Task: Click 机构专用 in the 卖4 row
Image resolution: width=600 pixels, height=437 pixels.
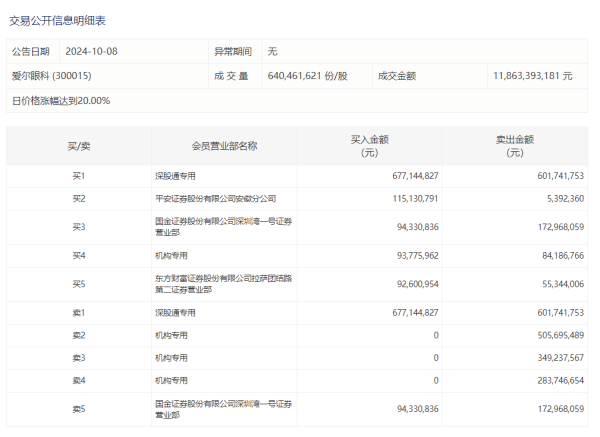Action: click(171, 380)
